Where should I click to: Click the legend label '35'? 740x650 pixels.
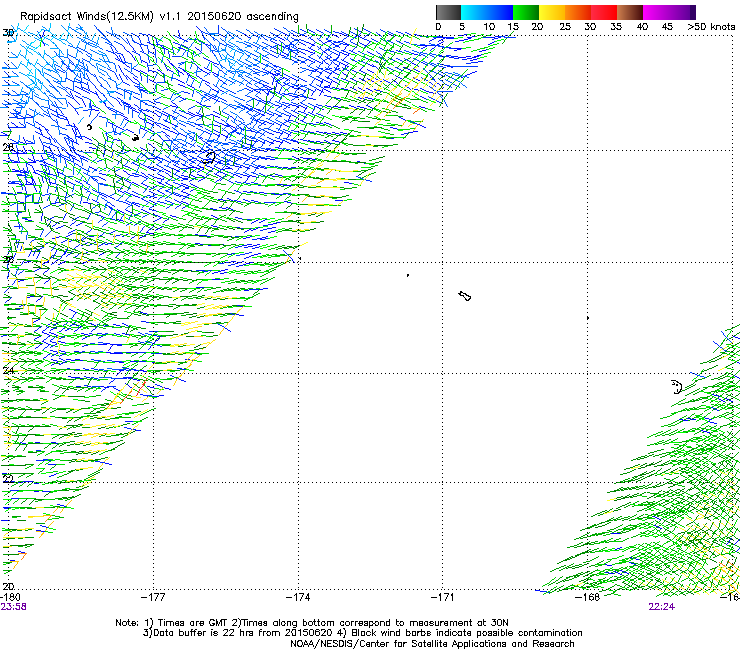(x=616, y=27)
